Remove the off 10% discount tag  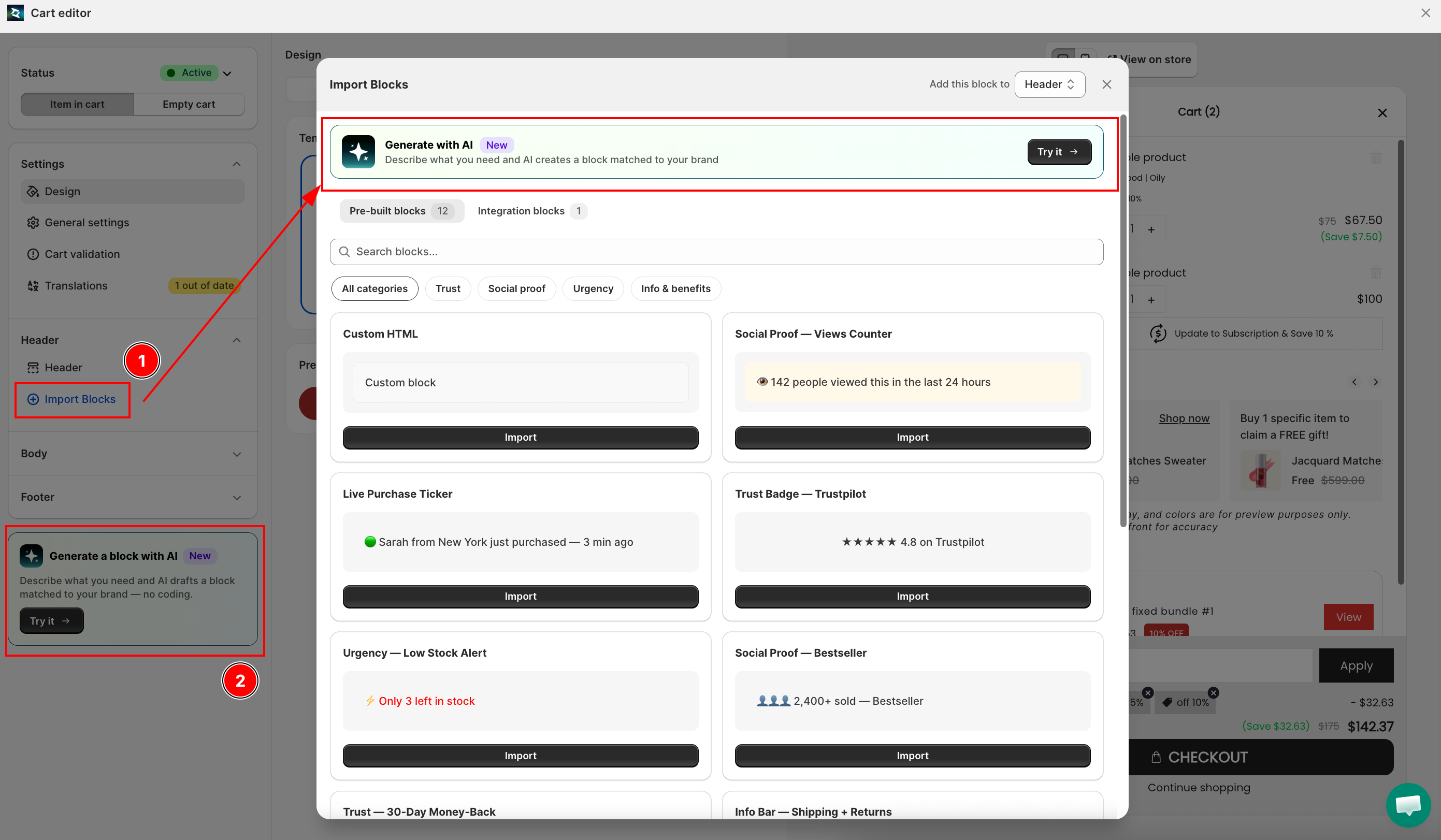pyautogui.click(x=1213, y=692)
